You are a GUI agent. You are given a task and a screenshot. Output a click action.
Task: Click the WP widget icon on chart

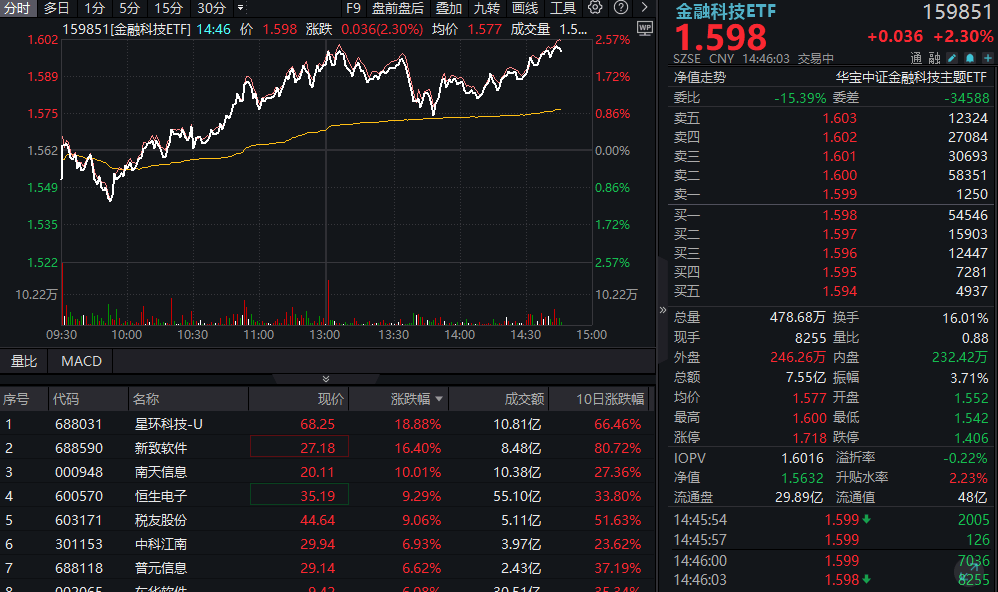click(x=644, y=29)
